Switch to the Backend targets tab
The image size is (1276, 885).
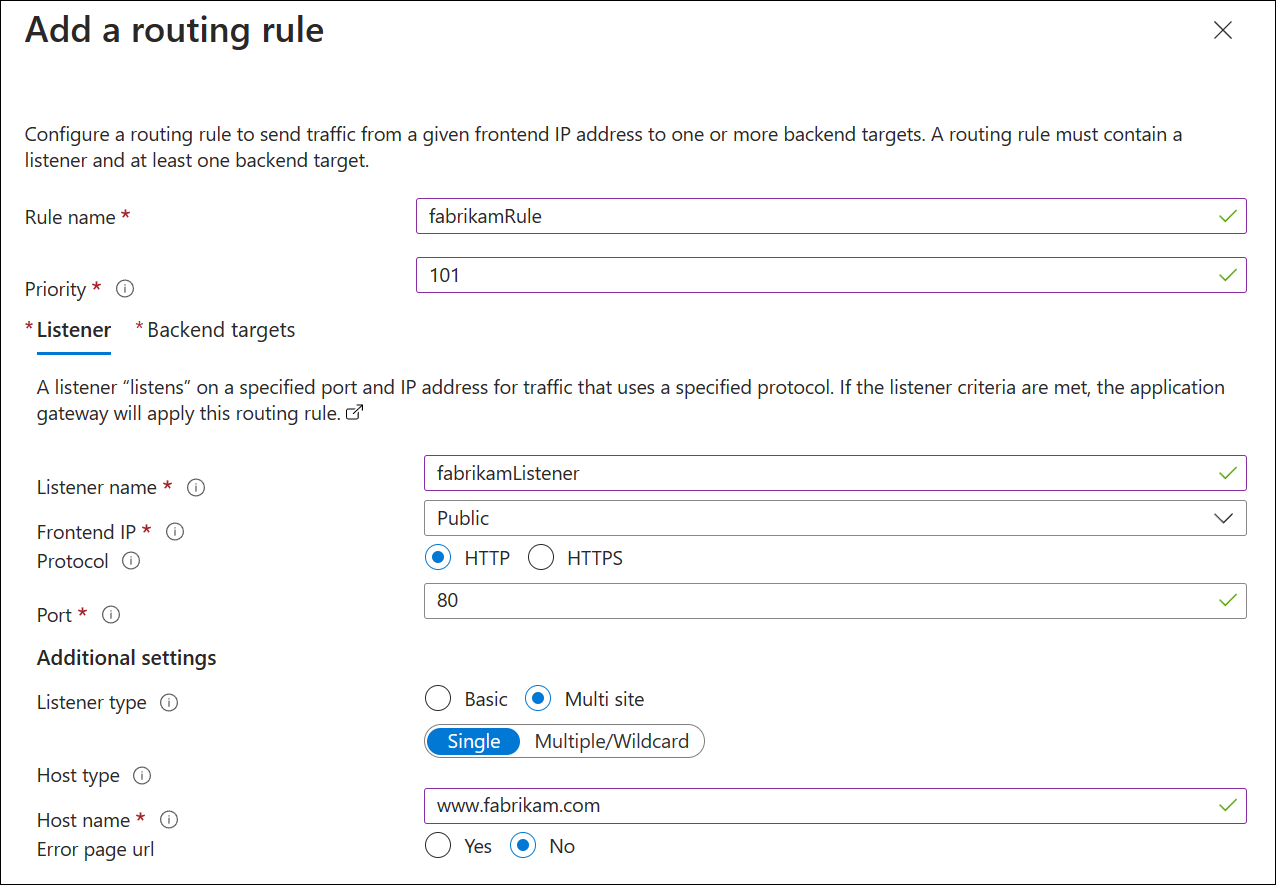(x=221, y=330)
